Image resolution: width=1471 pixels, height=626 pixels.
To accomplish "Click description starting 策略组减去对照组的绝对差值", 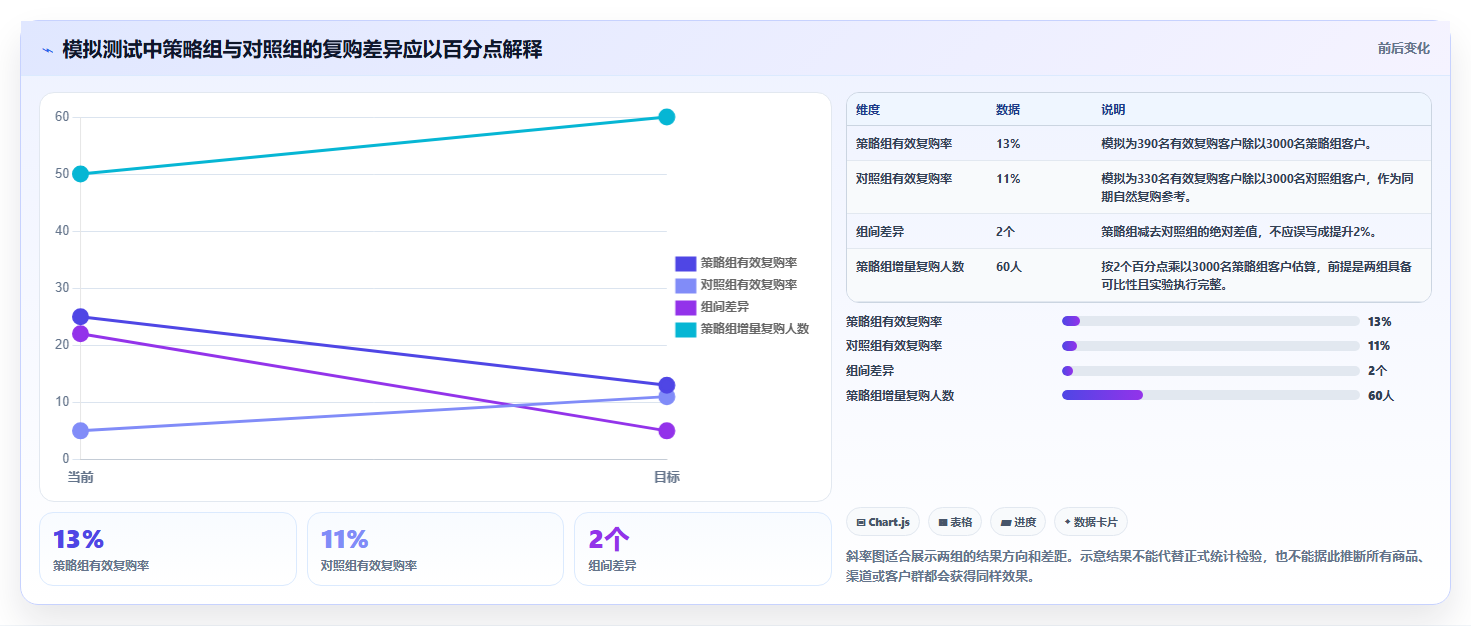I will 1239,231.
